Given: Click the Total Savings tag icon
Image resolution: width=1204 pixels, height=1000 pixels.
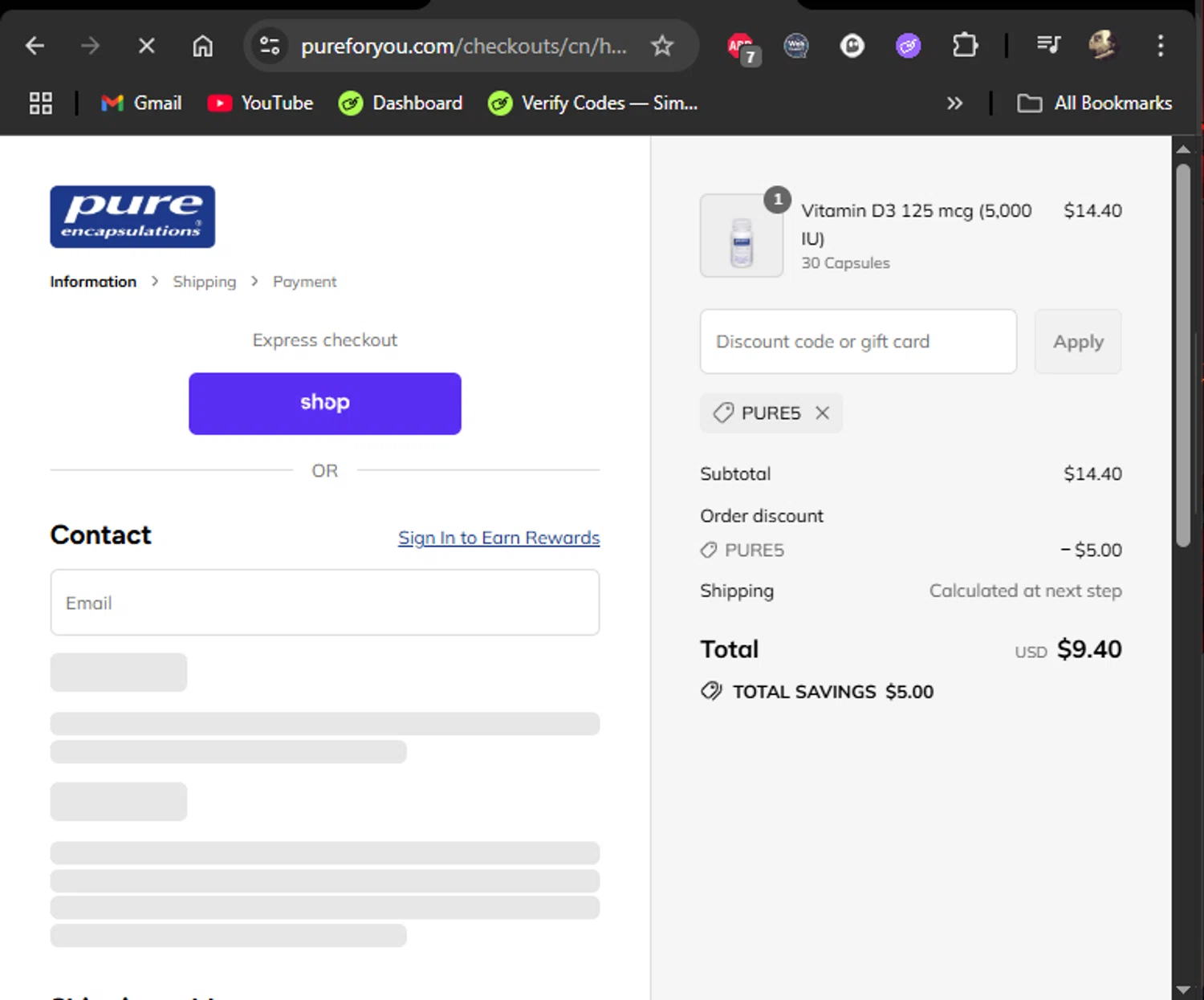Looking at the screenshot, I should (x=711, y=691).
